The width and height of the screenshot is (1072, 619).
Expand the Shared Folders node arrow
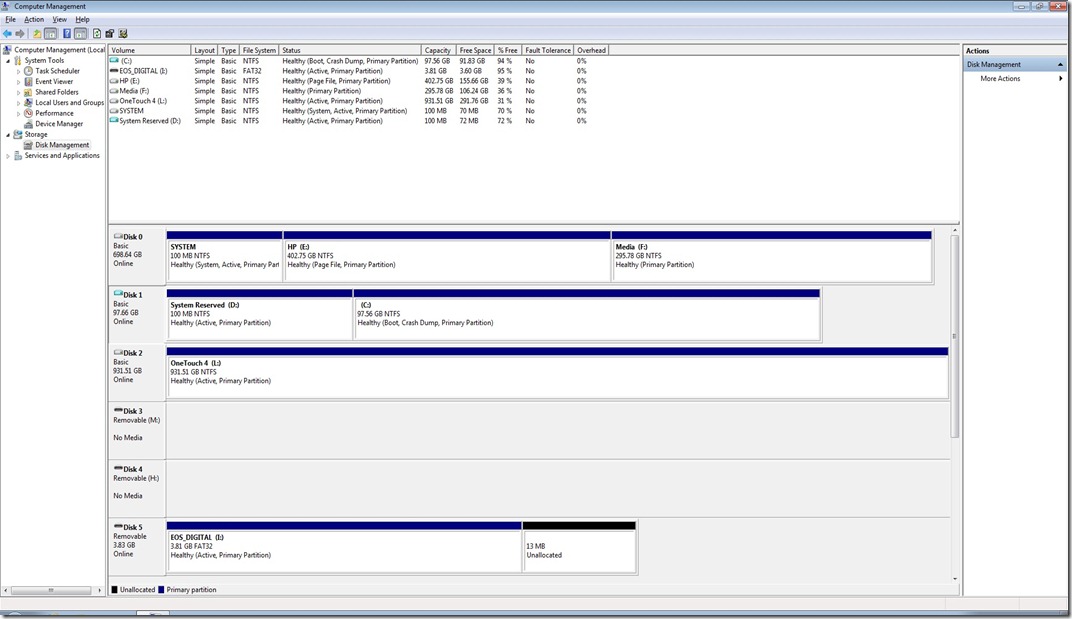18,92
